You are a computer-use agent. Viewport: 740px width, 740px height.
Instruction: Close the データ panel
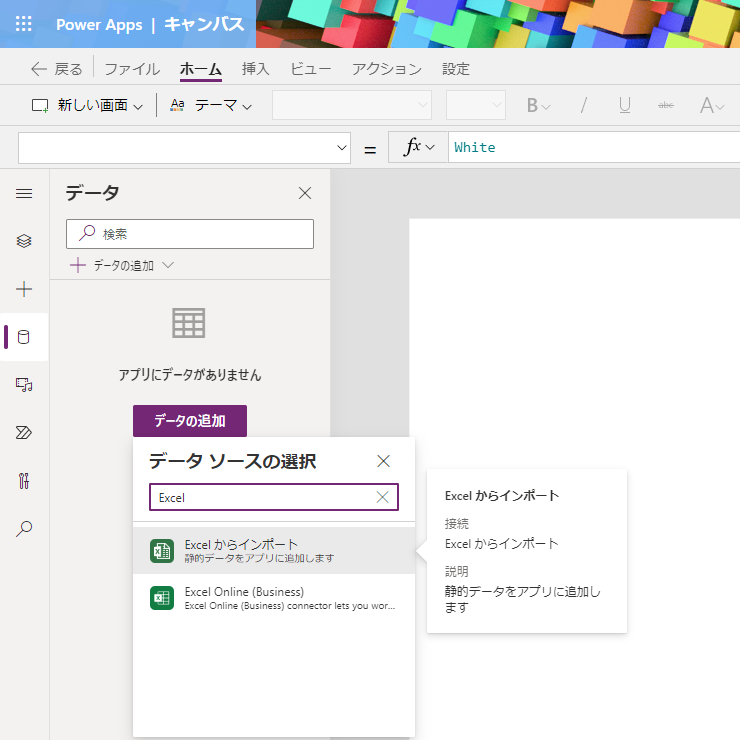305,193
